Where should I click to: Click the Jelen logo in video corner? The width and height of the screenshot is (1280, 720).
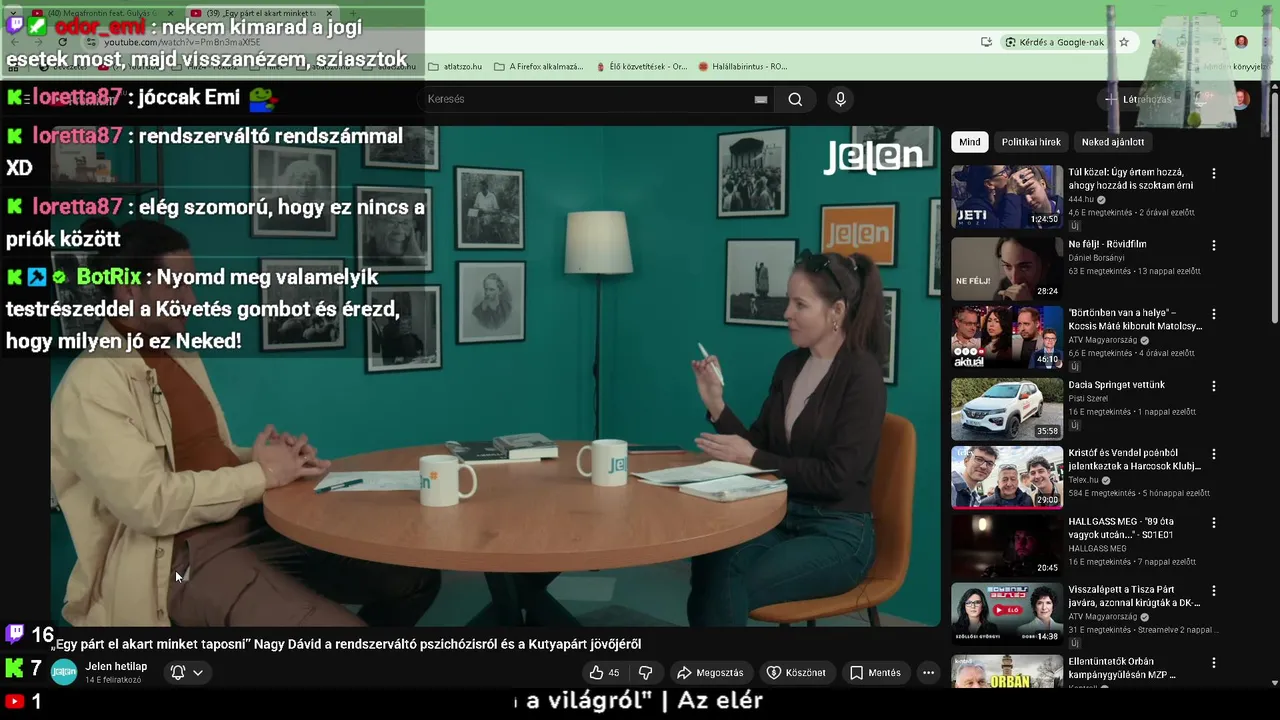tap(873, 156)
